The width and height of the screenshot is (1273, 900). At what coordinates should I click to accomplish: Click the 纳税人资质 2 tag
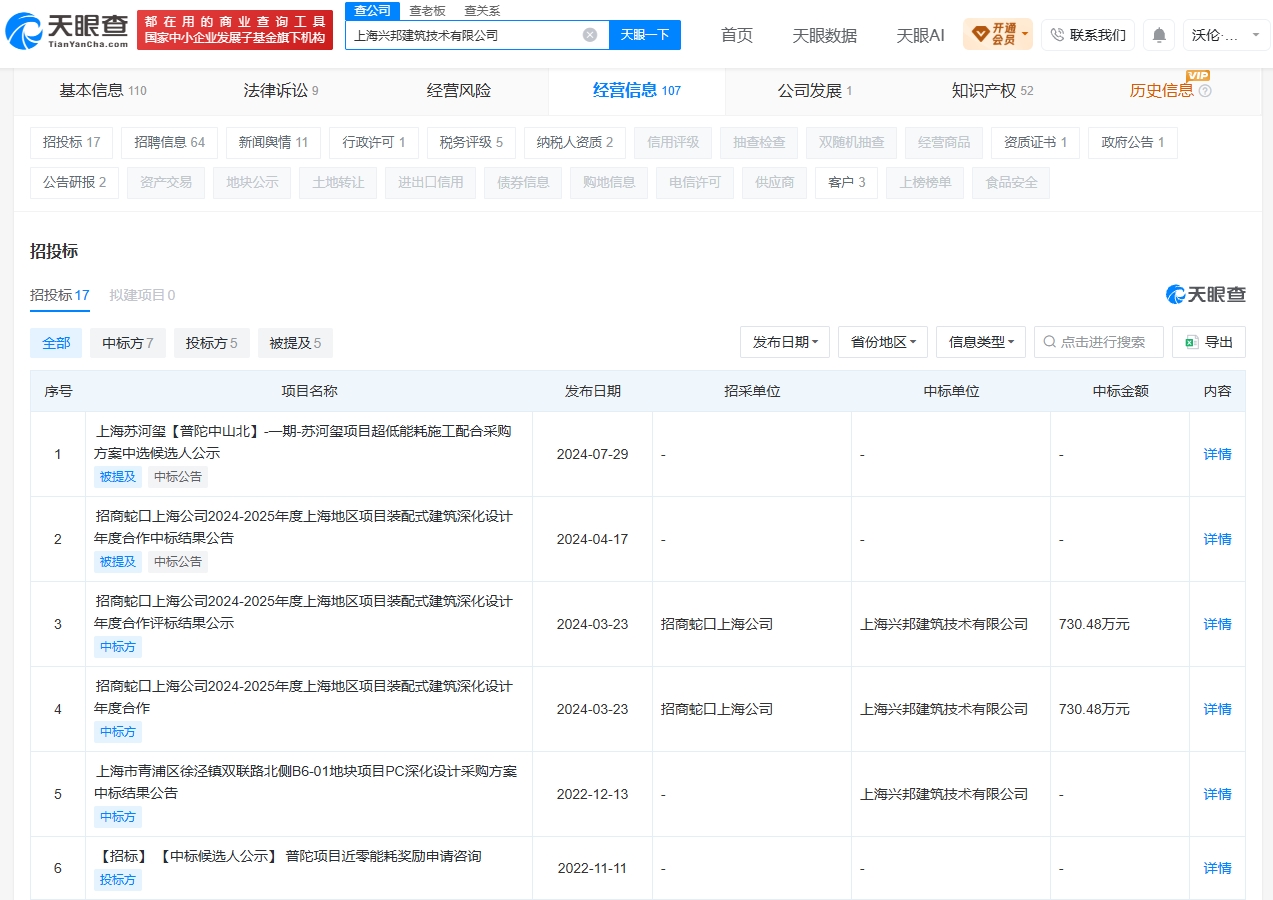[x=575, y=142]
